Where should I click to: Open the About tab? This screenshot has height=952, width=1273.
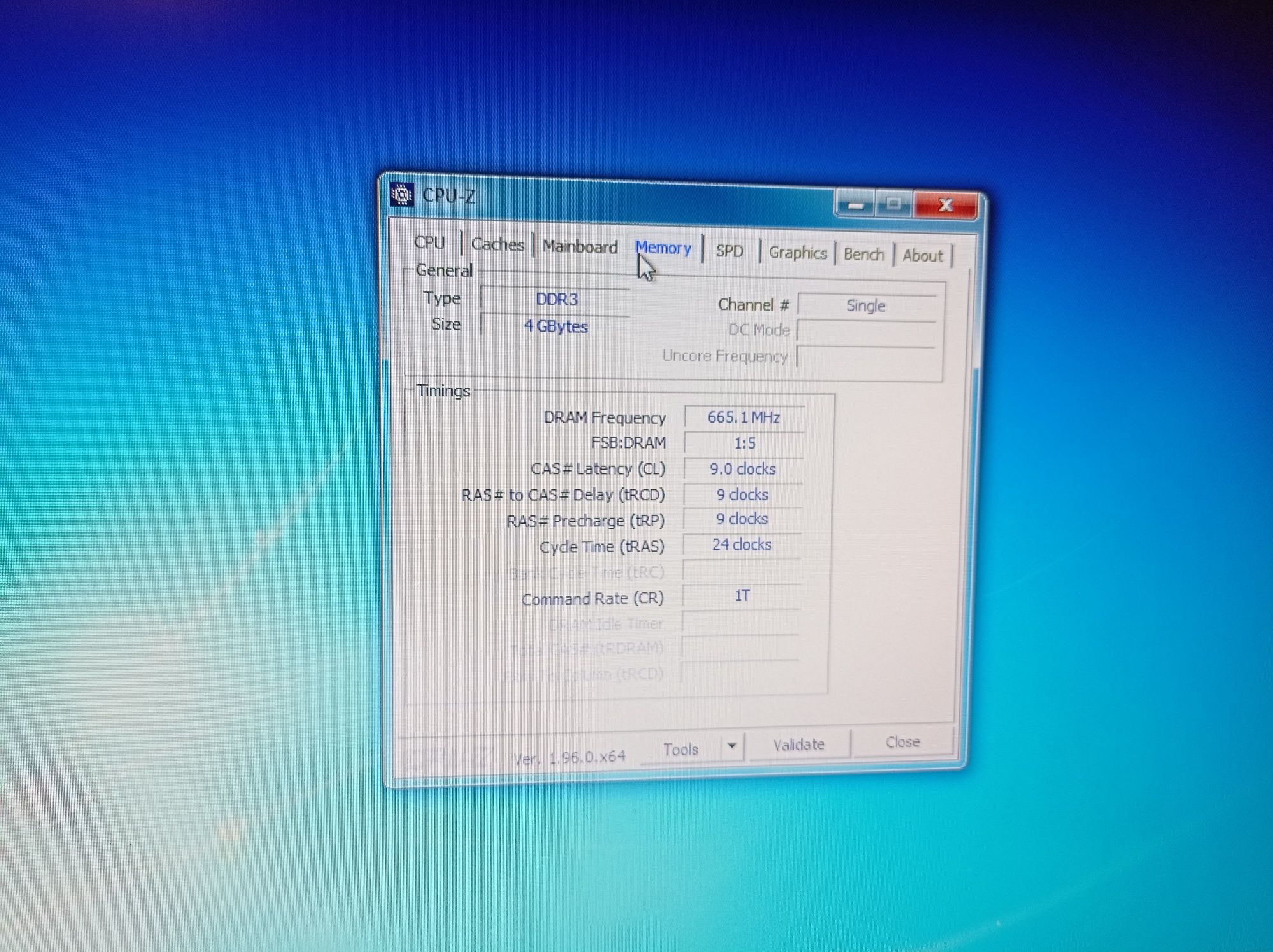coord(922,256)
